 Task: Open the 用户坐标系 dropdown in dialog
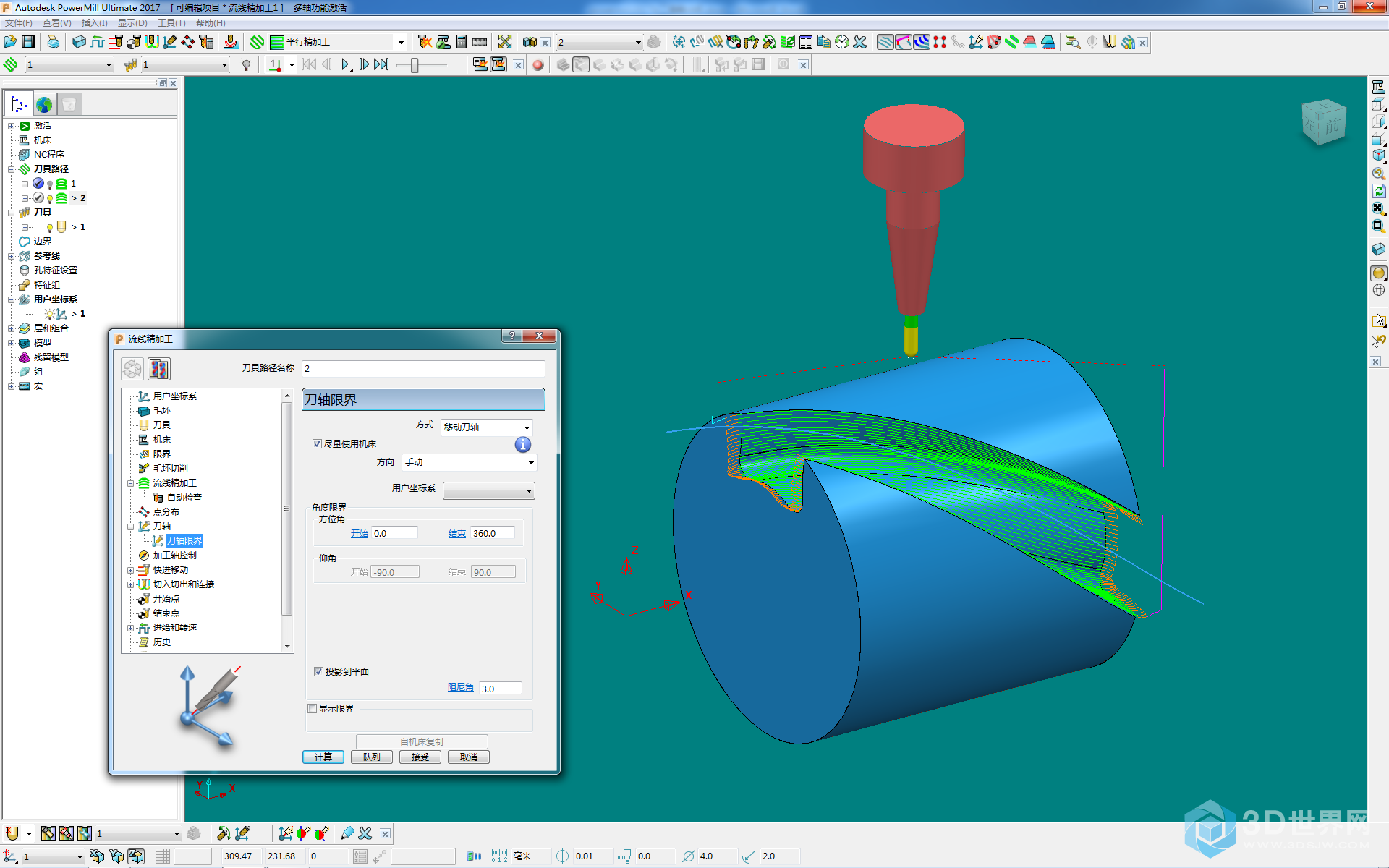[x=489, y=491]
